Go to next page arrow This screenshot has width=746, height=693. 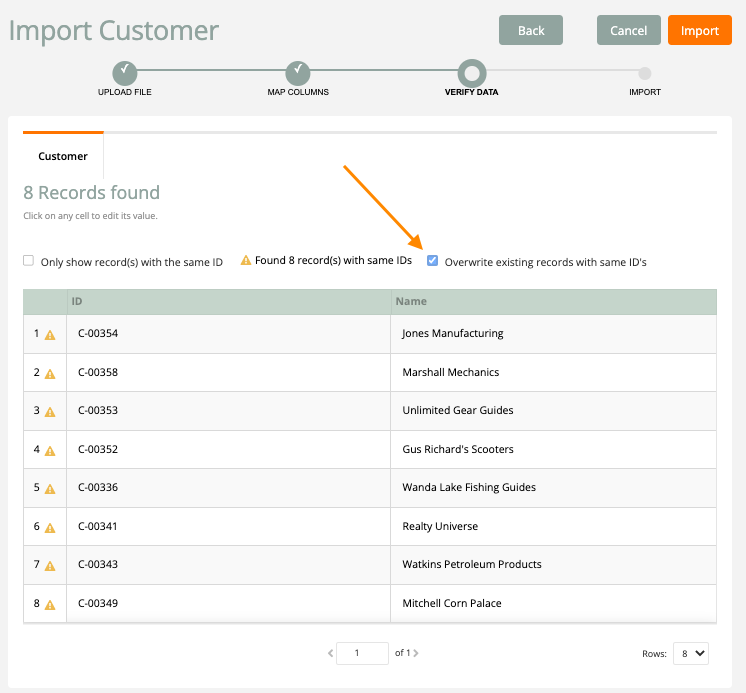coord(416,653)
